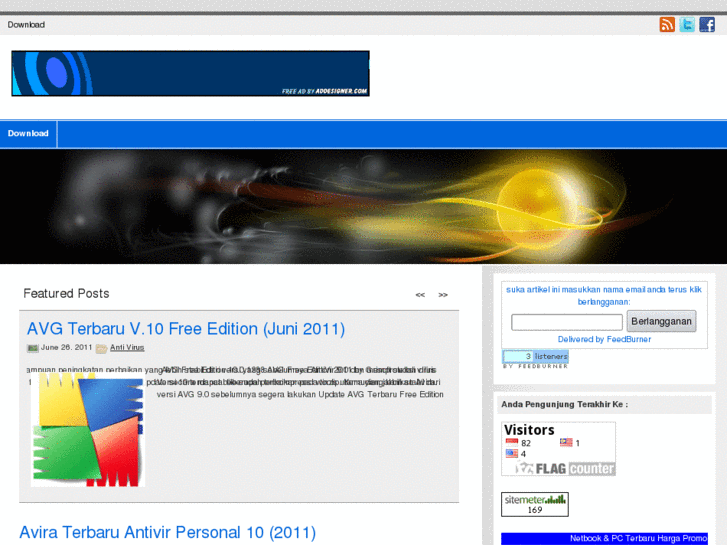Go to next featured post (>>)

point(443,295)
